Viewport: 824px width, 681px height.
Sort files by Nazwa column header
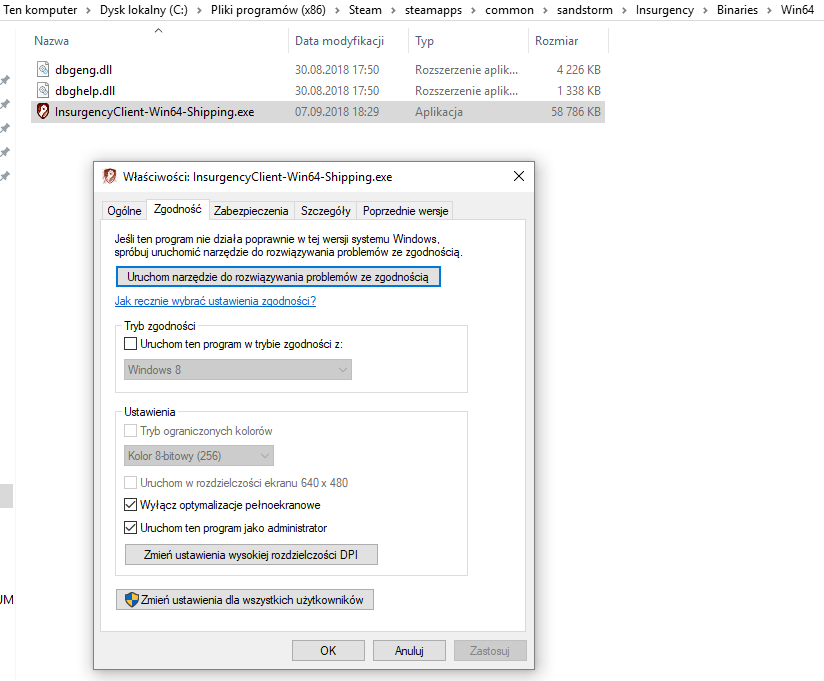click(x=52, y=42)
